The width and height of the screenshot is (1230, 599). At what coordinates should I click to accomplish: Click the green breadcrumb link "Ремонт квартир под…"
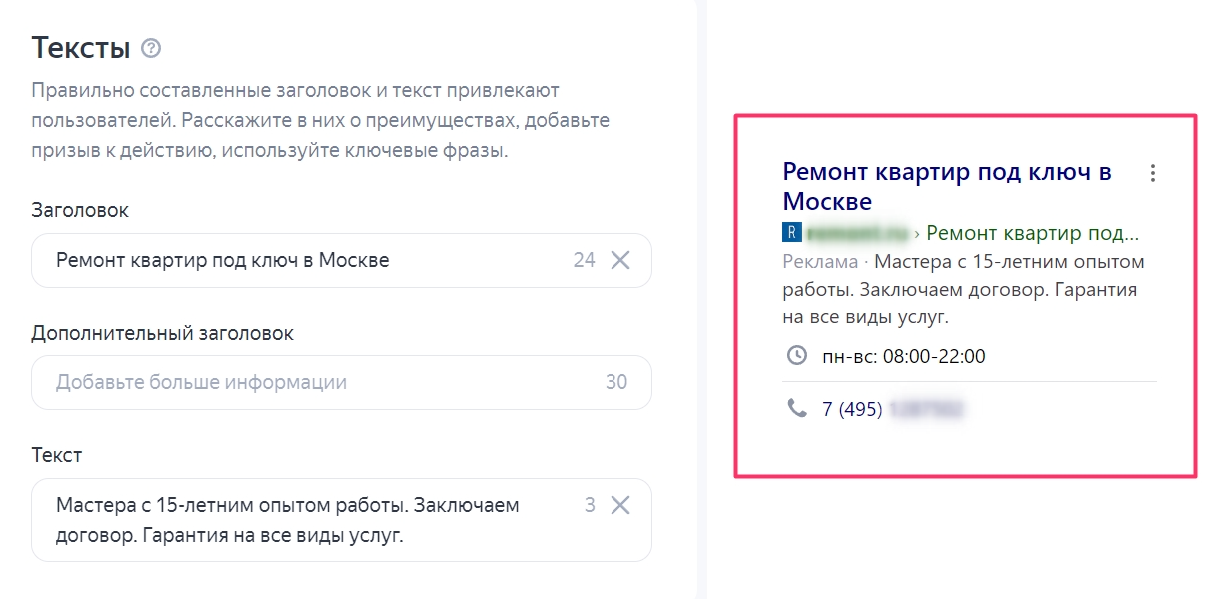[1032, 234]
